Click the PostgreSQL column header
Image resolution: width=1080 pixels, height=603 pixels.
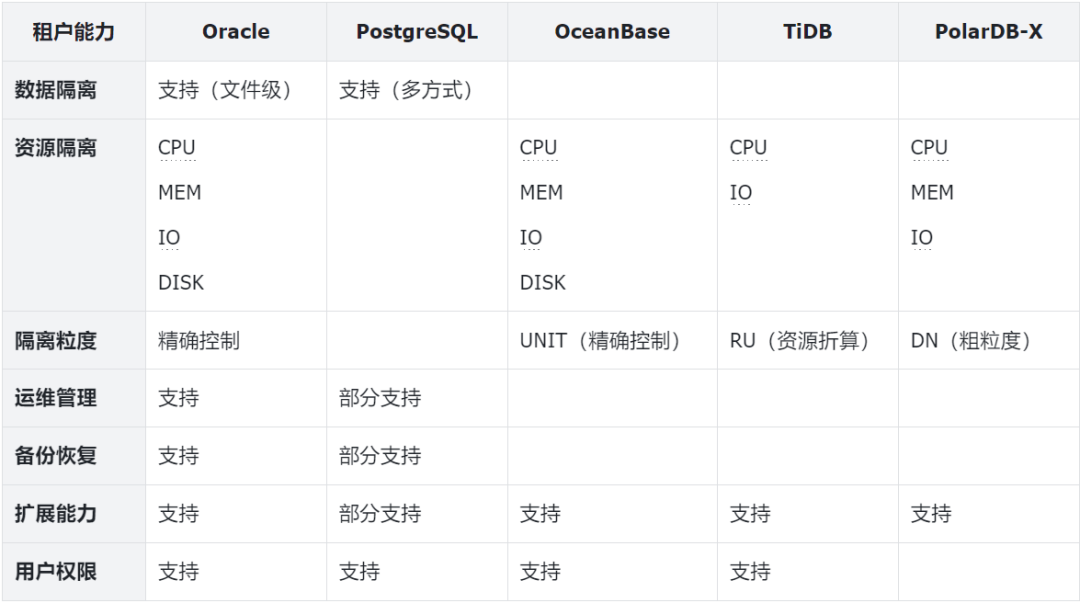(x=417, y=31)
